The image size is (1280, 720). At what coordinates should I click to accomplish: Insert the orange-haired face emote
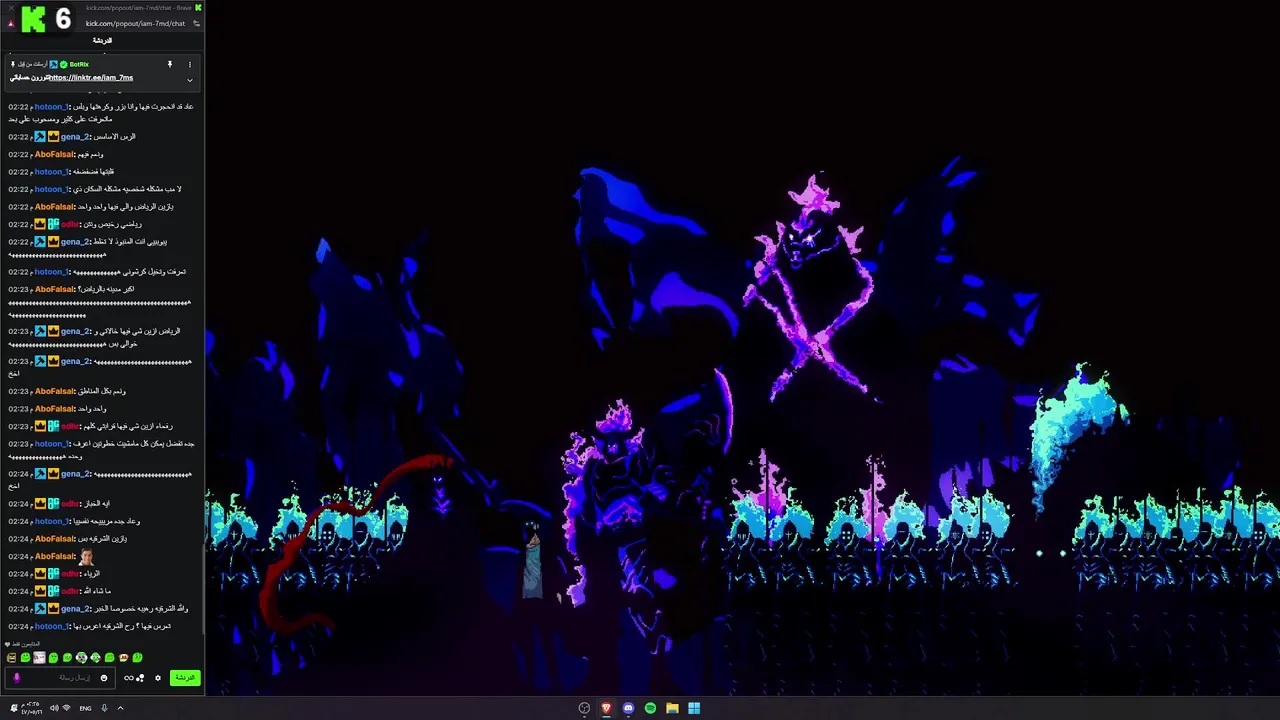click(124, 658)
